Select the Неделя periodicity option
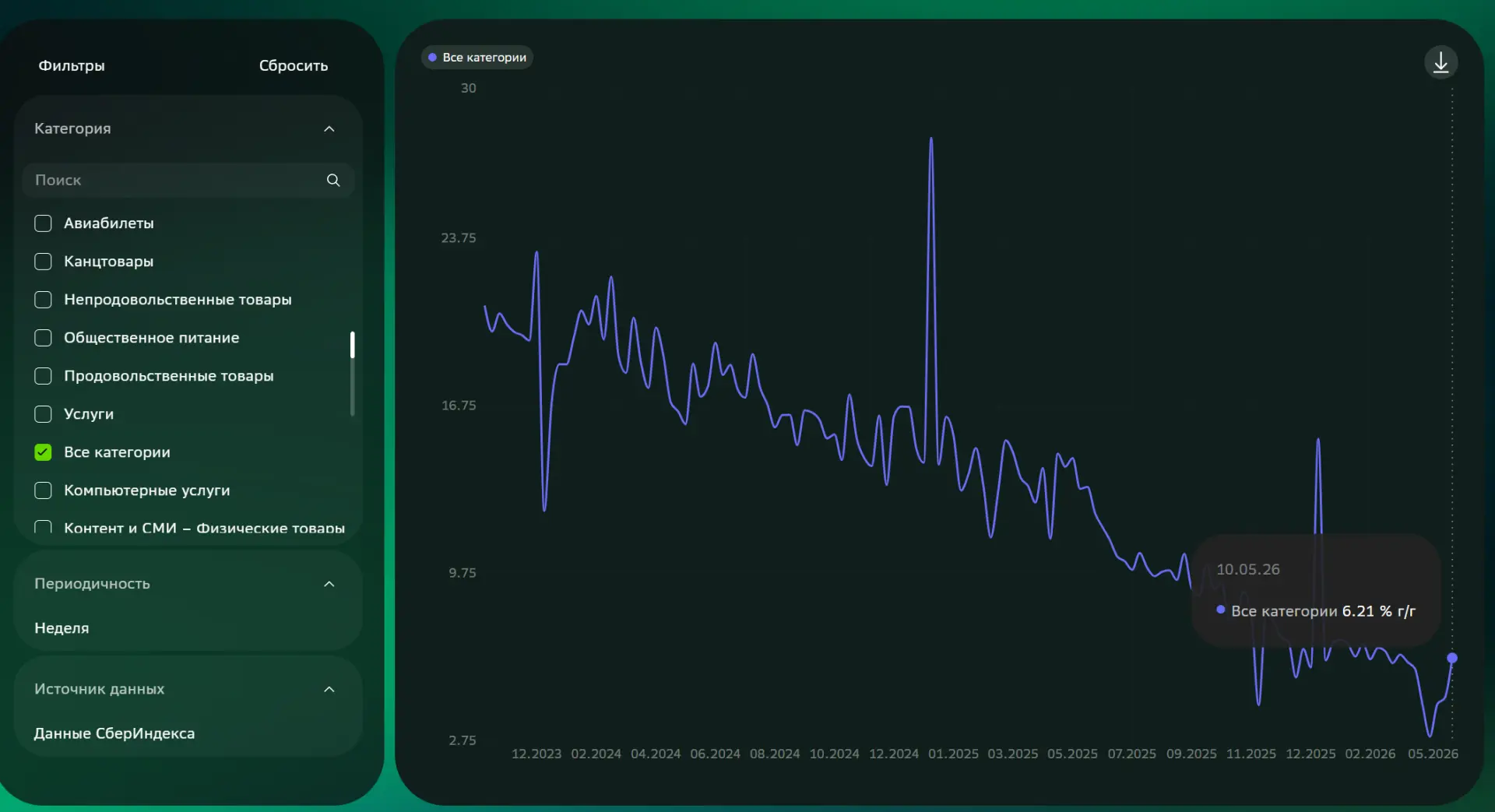The height and width of the screenshot is (812, 1495). (62, 628)
